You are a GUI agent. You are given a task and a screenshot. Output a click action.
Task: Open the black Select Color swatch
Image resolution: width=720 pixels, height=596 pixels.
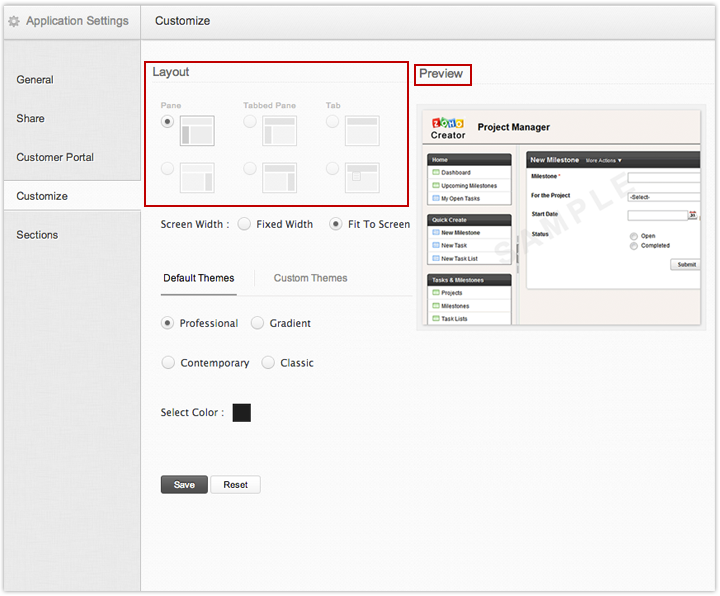pyautogui.click(x=242, y=413)
